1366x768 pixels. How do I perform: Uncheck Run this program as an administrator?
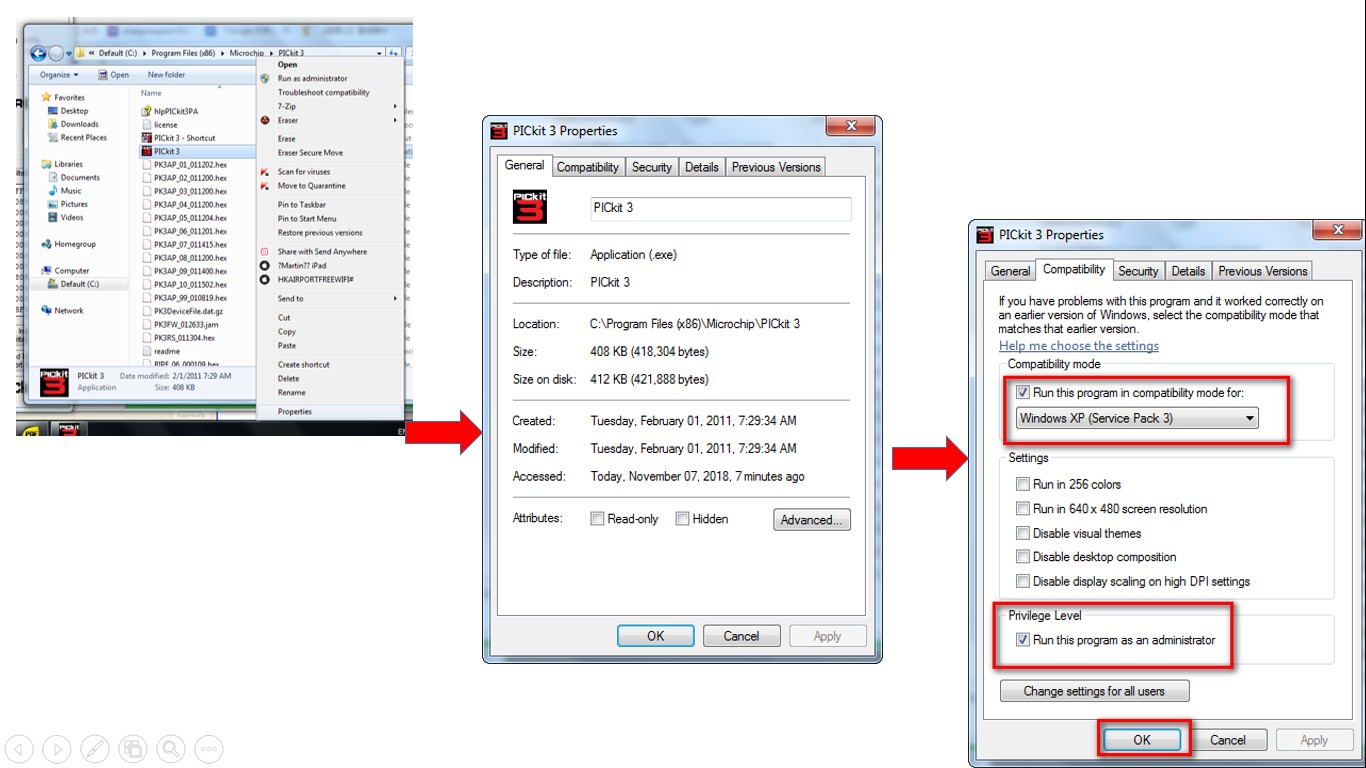[1022, 639]
